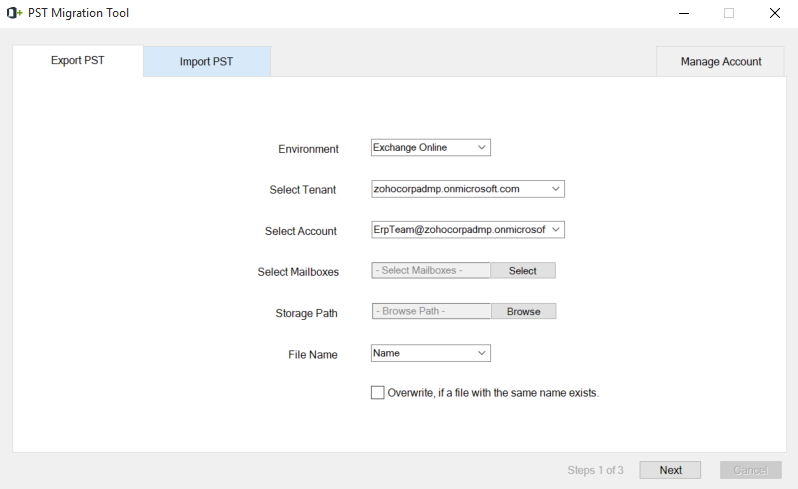Click the Select button for mailboxes
Viewport: 798px width, 489px height.
click(523, 271)
